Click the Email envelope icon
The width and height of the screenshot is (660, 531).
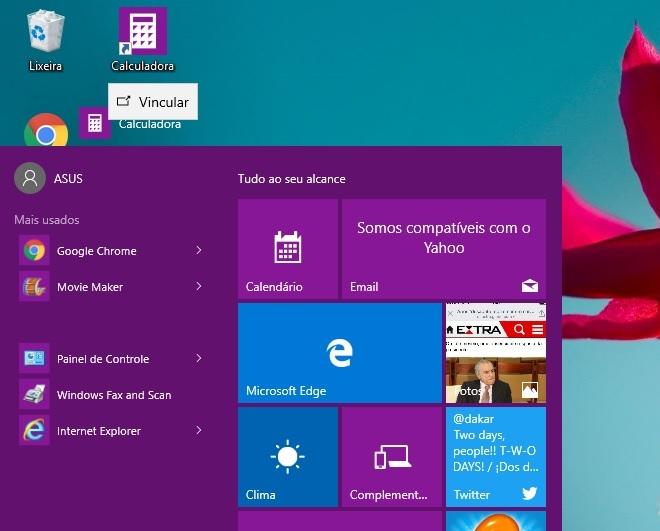530,285
